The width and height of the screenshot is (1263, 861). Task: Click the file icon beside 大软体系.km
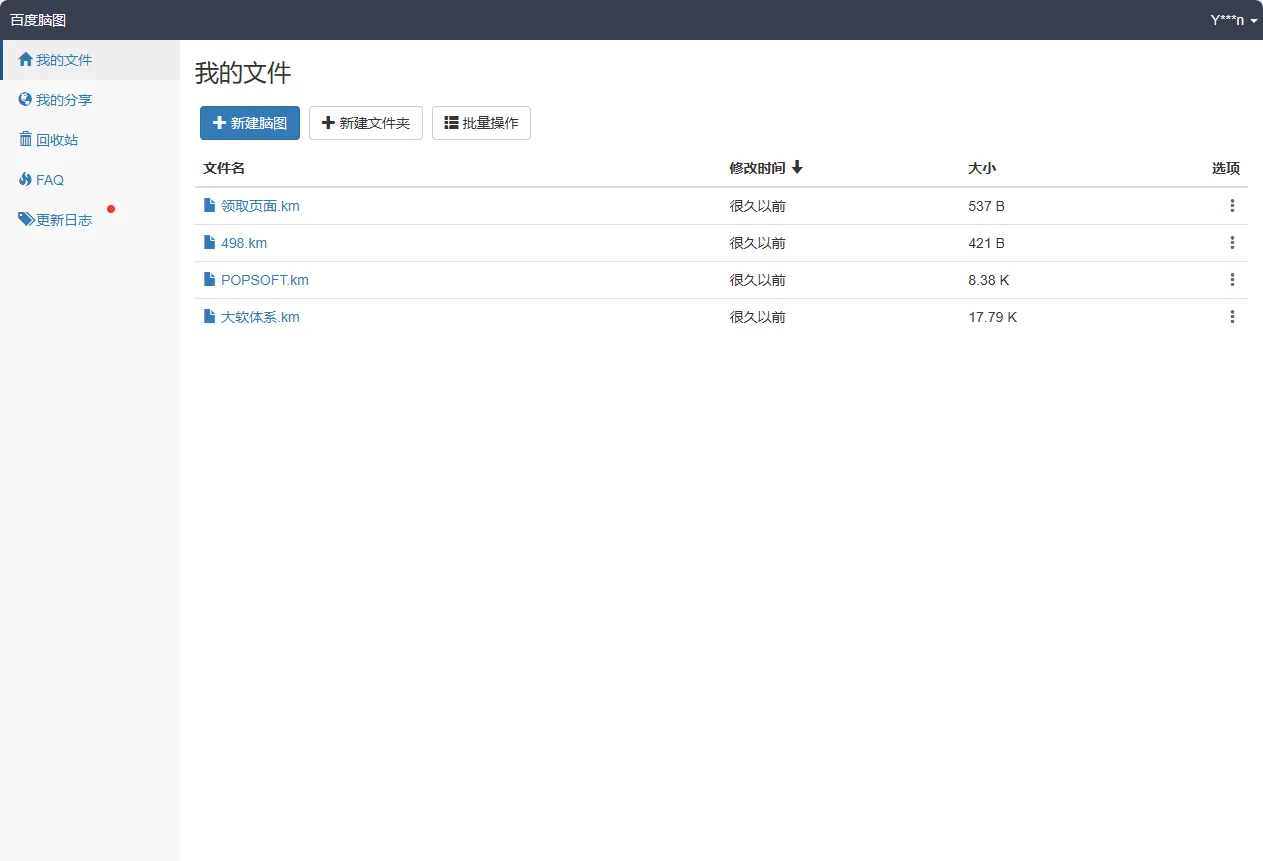point(210,317)
